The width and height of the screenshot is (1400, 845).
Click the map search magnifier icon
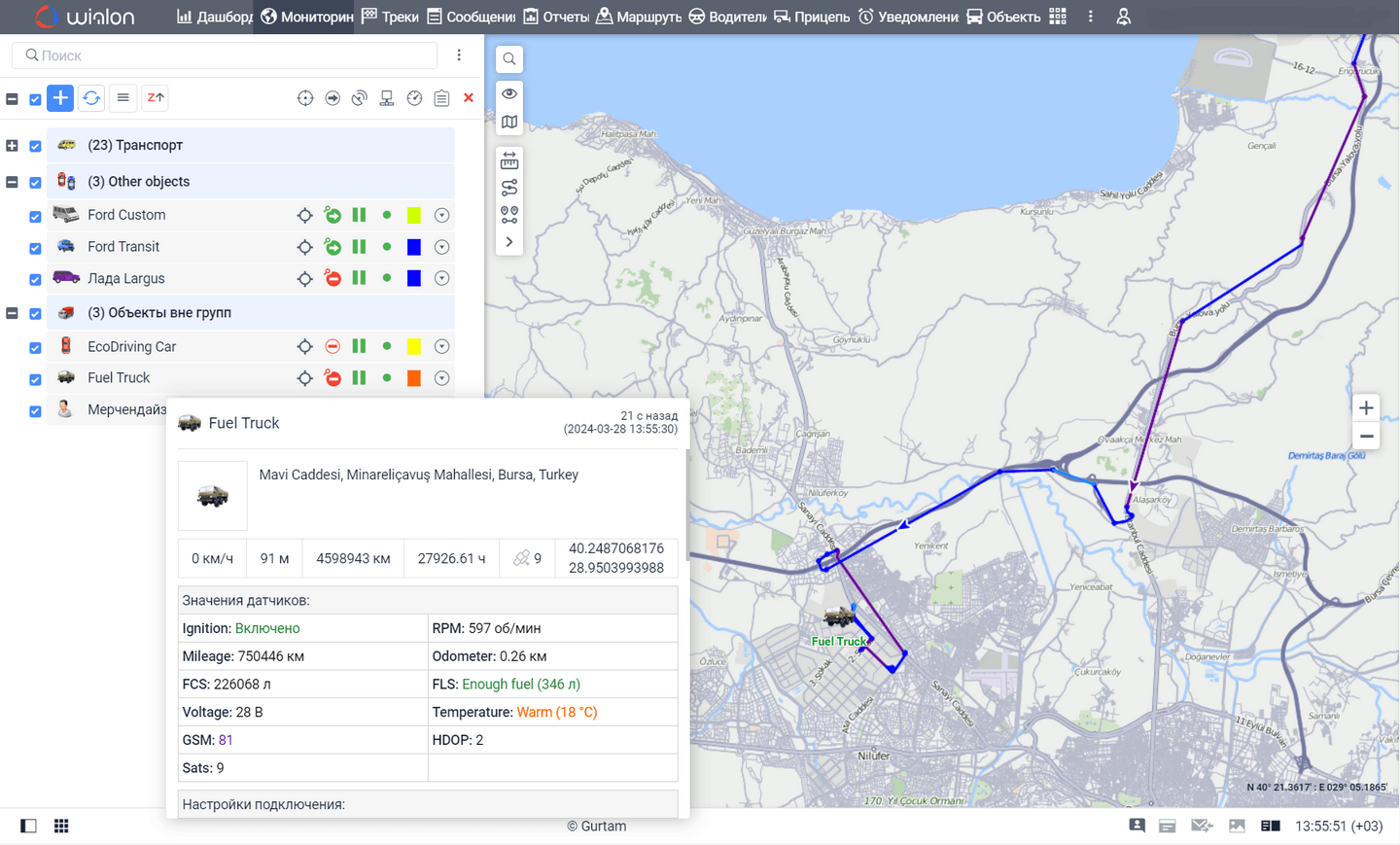tap(508, 59)
